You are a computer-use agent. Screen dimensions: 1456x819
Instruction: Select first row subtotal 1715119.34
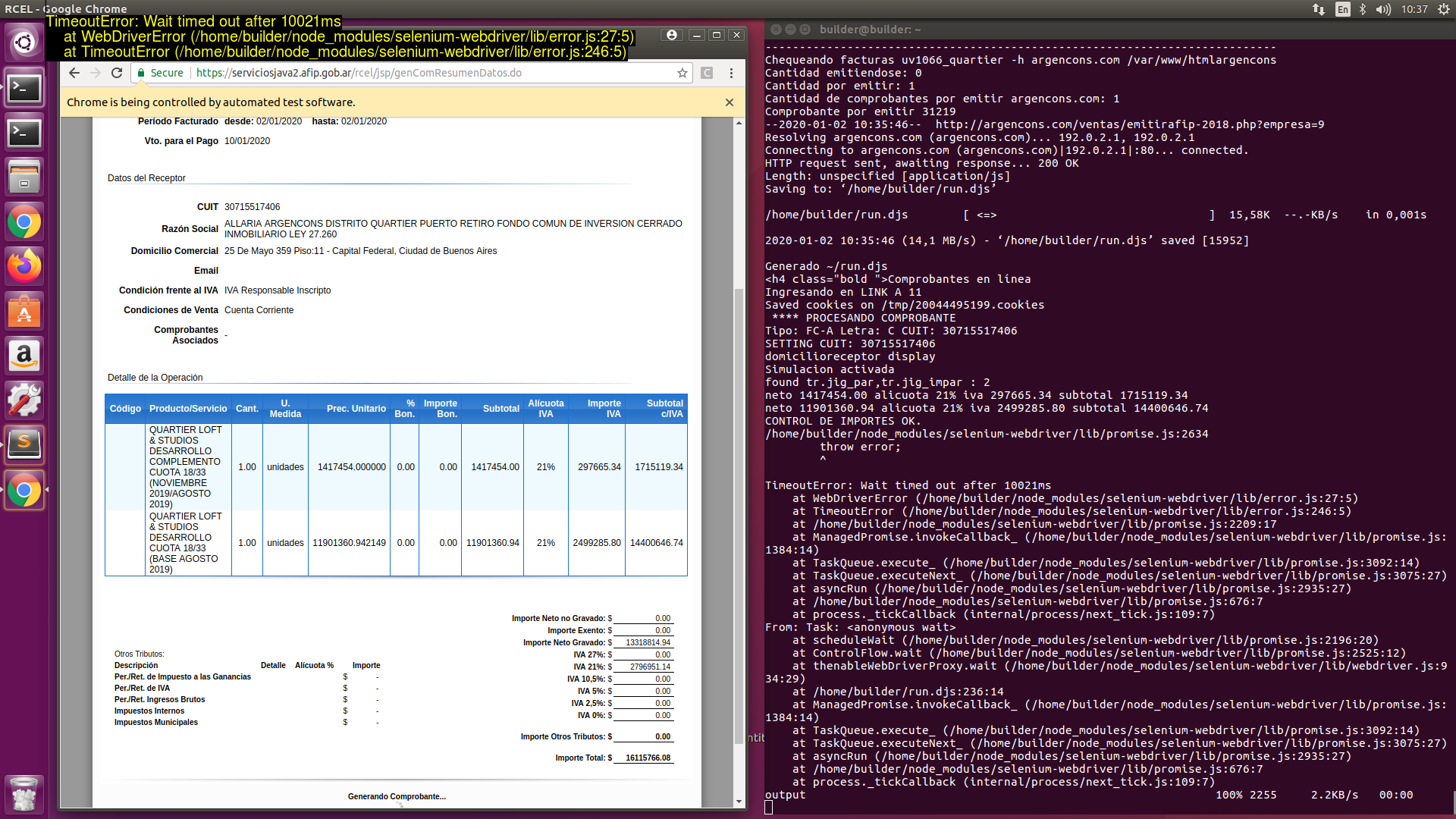click(x=659, y=467)
